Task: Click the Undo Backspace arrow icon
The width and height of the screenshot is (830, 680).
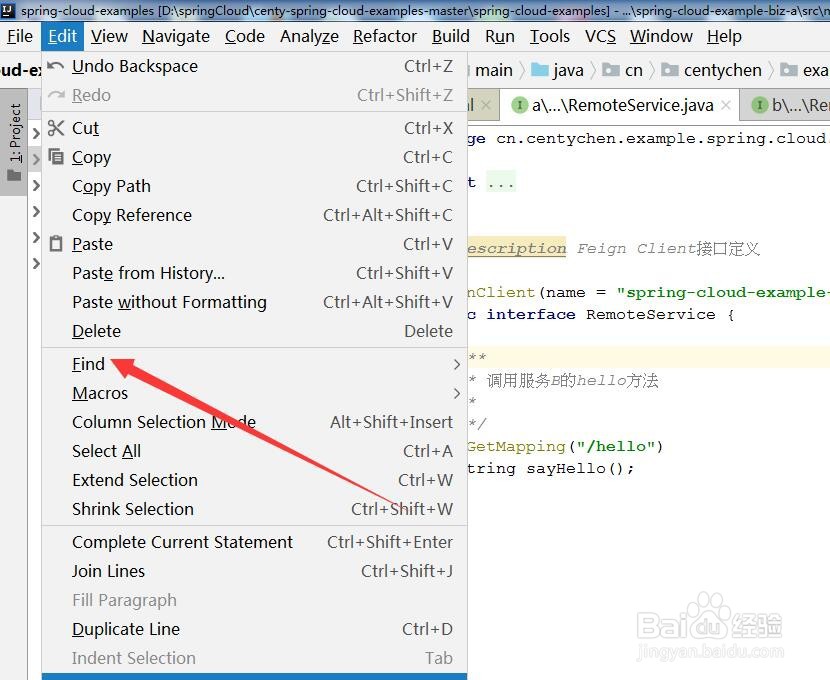Action: pyautogui.click(x=56, y=66)
